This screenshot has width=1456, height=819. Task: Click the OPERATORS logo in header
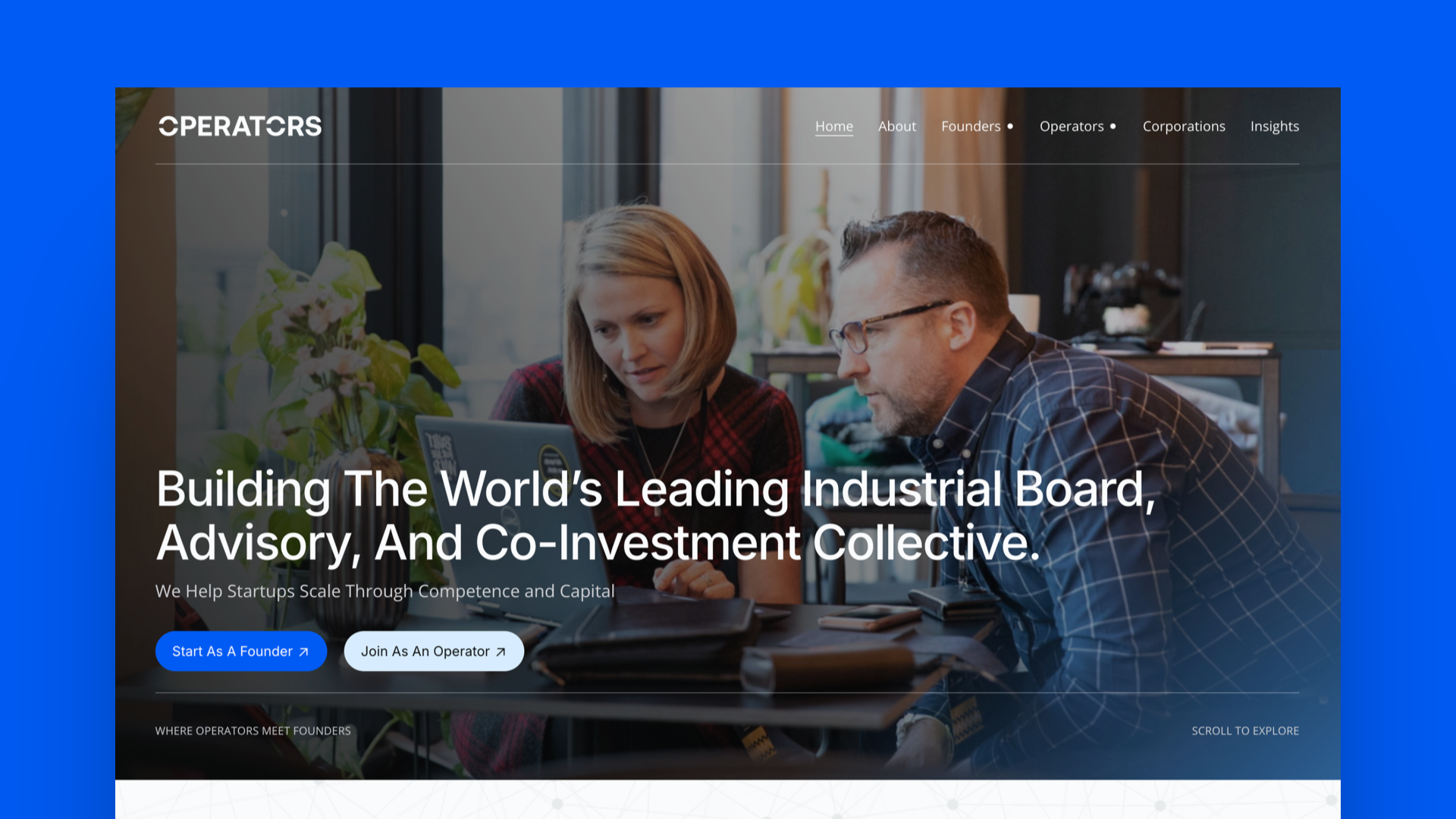240,126
